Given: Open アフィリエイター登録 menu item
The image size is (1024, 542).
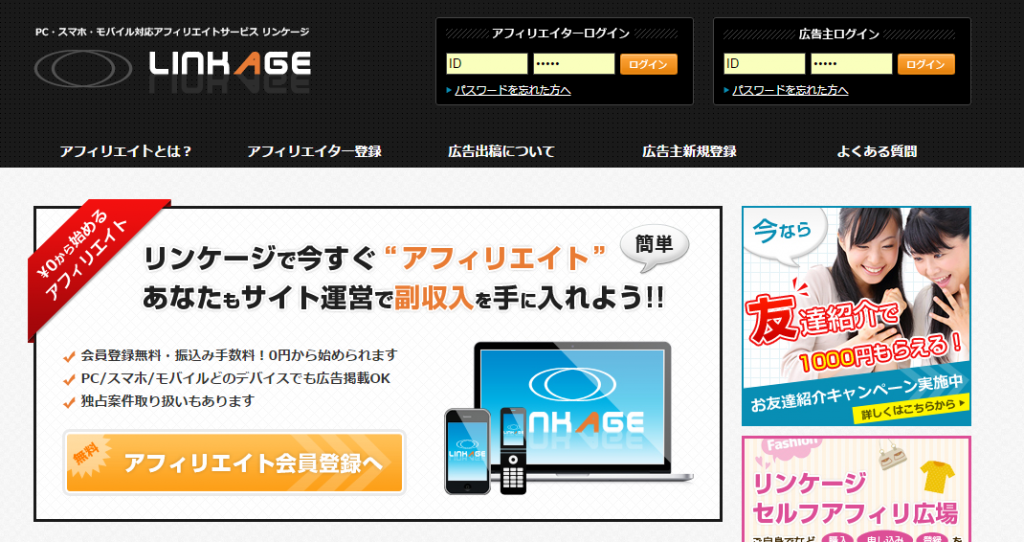Looking at the screenshot, I should 314,151.
